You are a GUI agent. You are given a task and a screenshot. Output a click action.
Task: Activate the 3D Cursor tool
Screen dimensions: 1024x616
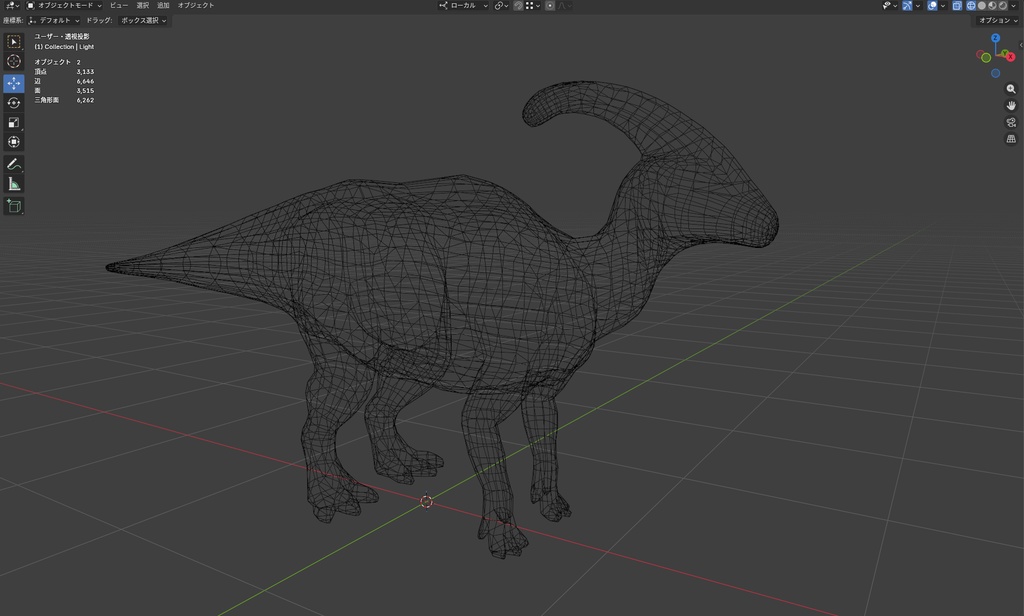coord(14,62)
